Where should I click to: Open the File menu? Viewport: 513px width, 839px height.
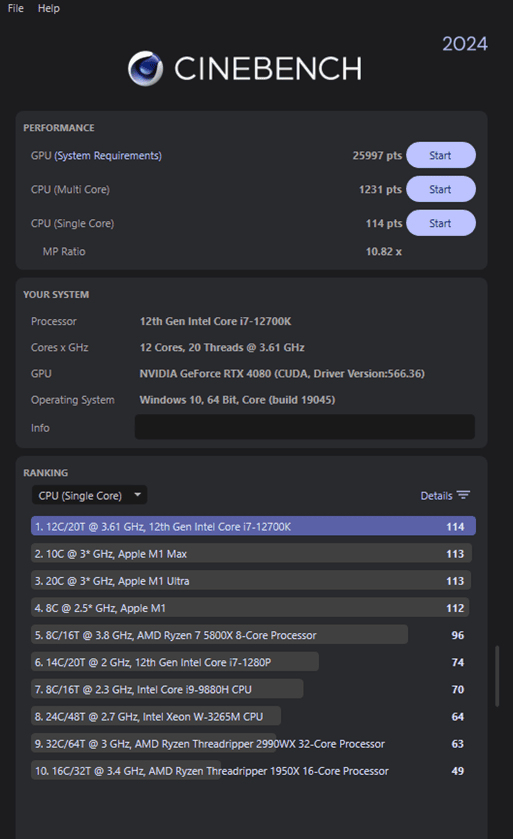coord(16,8)
